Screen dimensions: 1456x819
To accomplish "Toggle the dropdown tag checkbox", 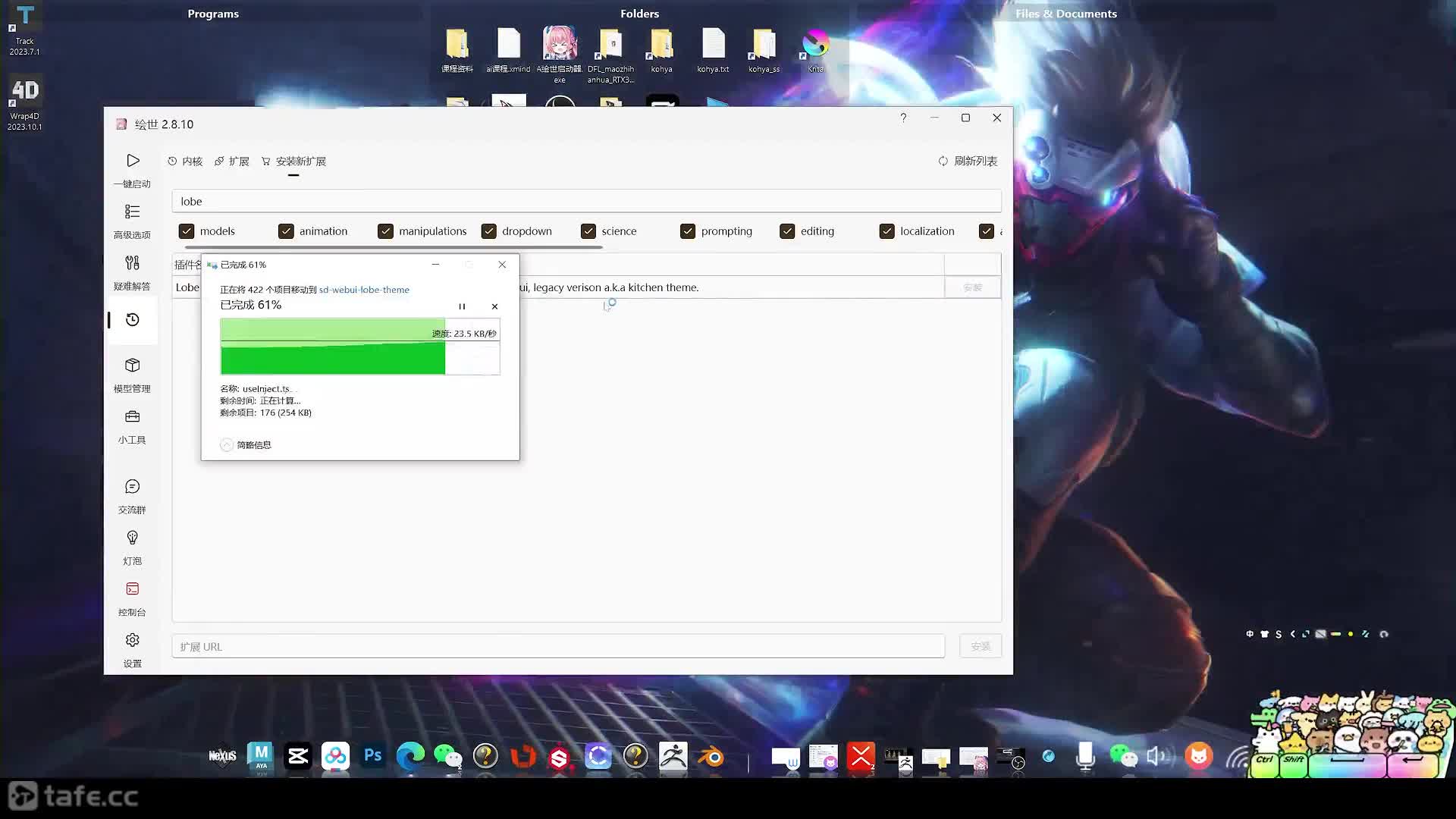I will pyautogui.click(x=489, y=231).
